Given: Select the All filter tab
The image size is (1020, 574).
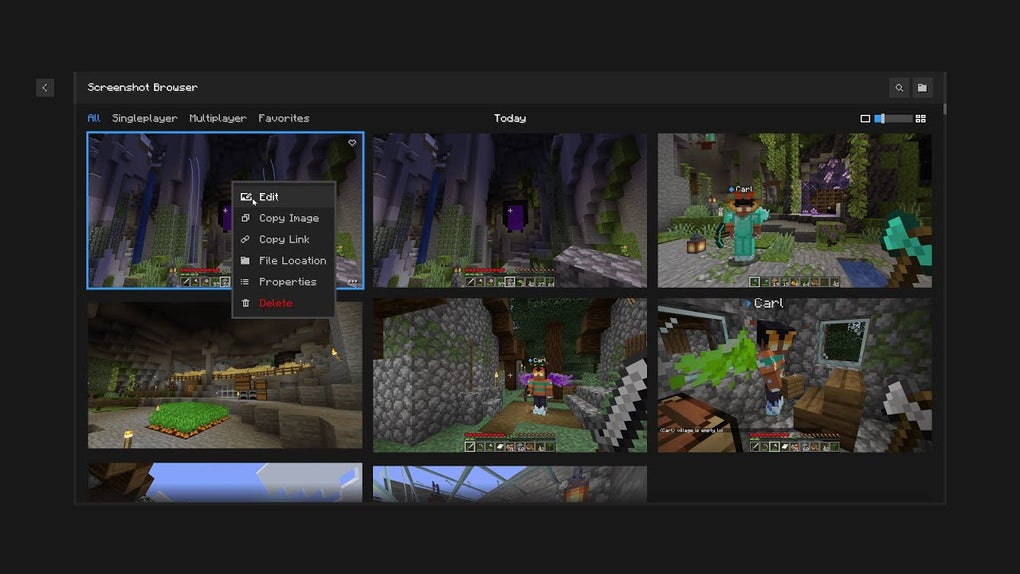Looking at the screenshot, I should [x=94, y=118].
